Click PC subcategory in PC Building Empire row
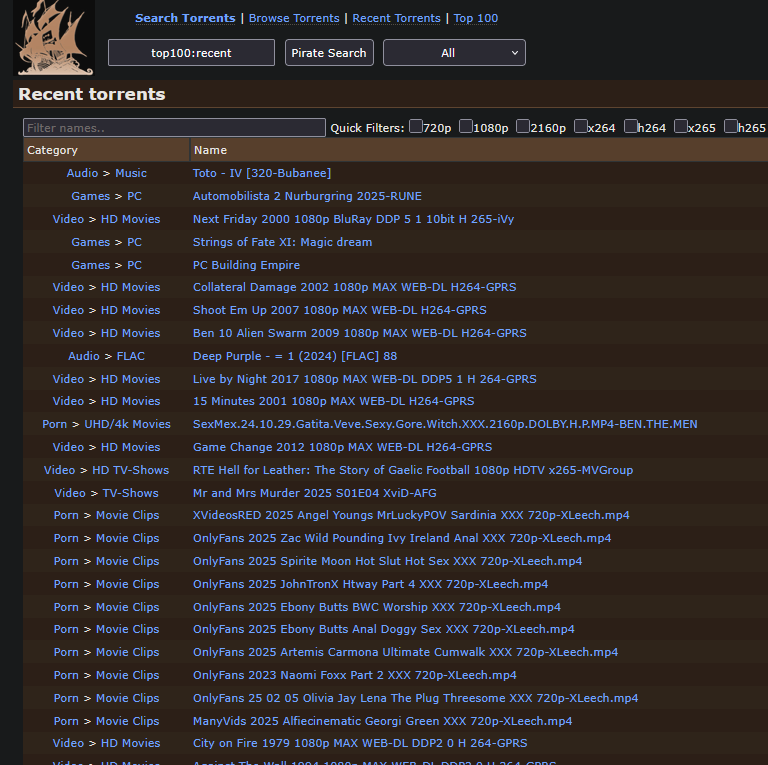The height and width of the screenshot is (765, 768). pos(134,265)
